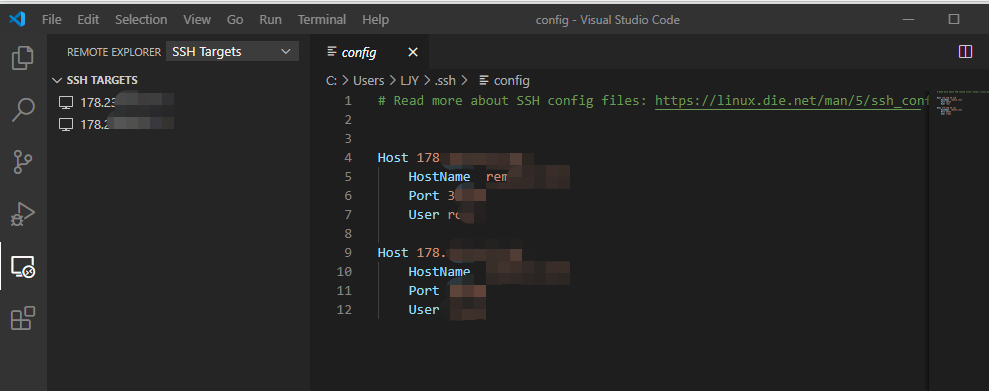Select the Remote Explorer activity bar icon
The image size is (989, 391).
tap(23, 267)
